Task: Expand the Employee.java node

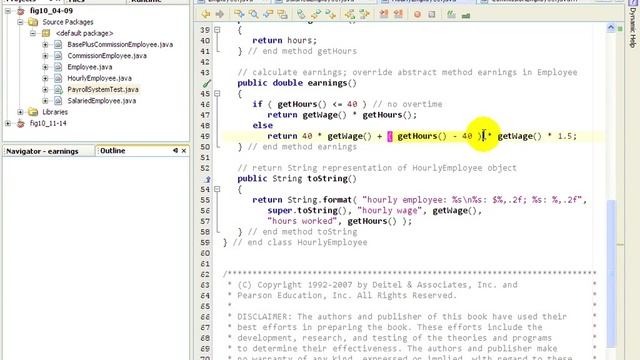Action: [x=45, y=67]
